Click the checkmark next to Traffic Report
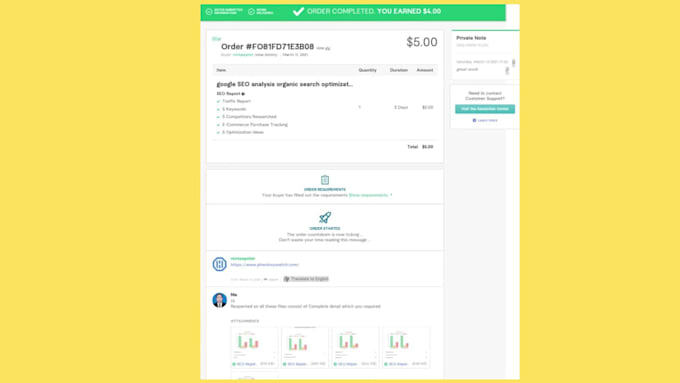 pos(218,101)
